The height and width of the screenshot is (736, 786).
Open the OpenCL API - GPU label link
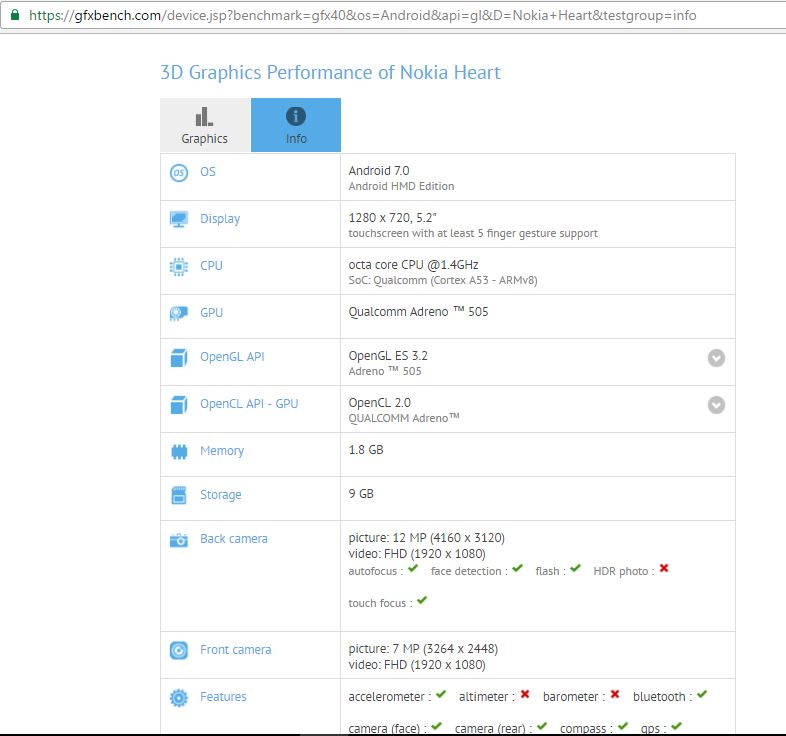pos(249,404)
